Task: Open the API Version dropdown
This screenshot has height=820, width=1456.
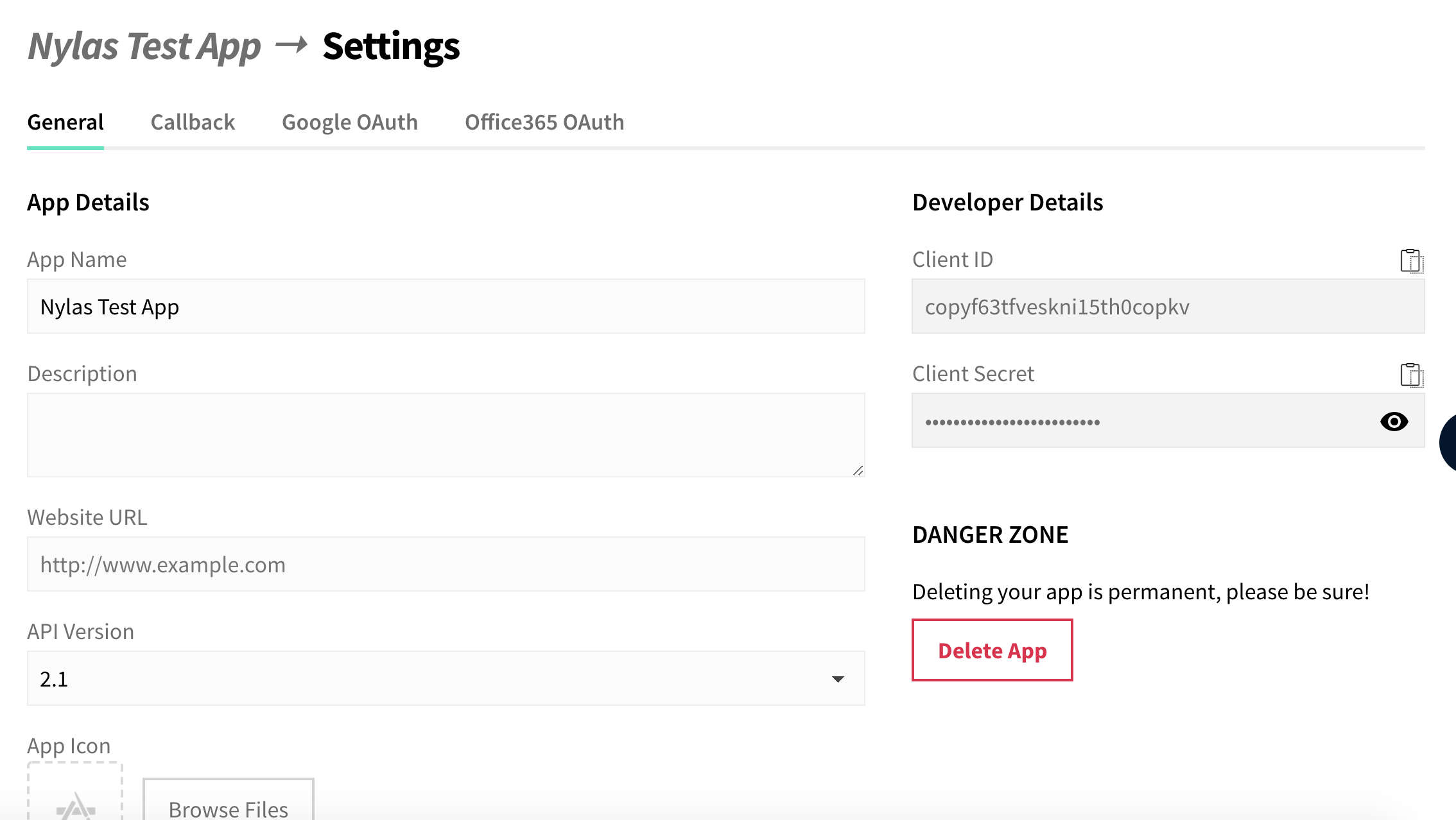Action: 446,678
